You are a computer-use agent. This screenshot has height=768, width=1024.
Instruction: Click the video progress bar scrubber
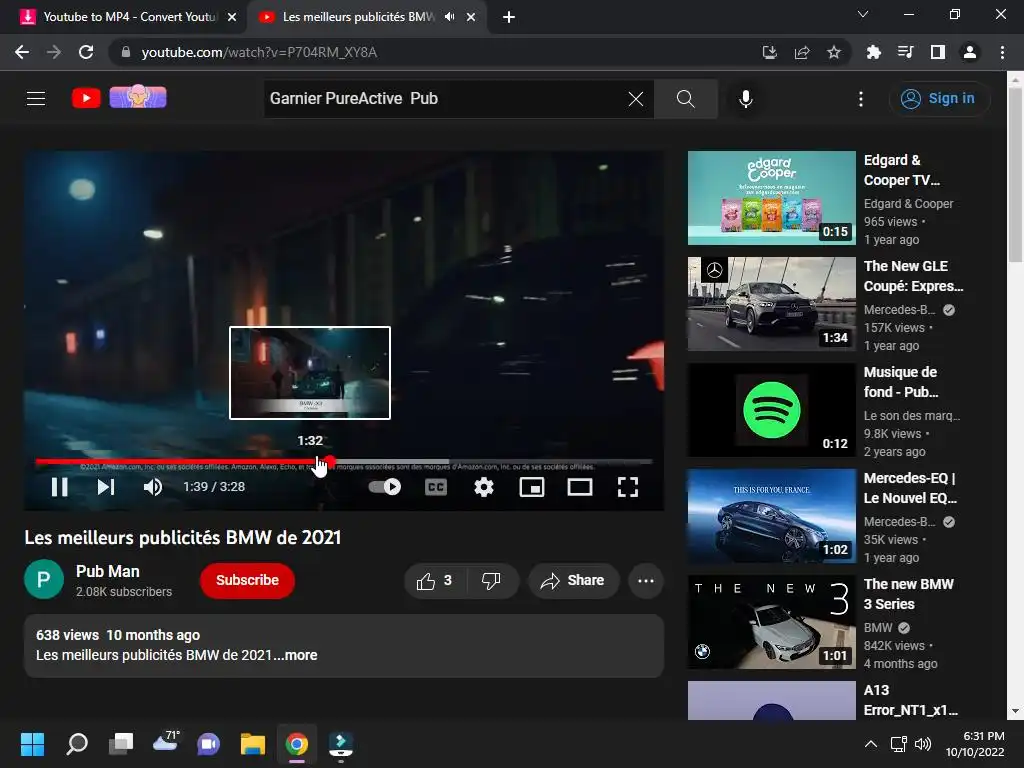(330, 461)
